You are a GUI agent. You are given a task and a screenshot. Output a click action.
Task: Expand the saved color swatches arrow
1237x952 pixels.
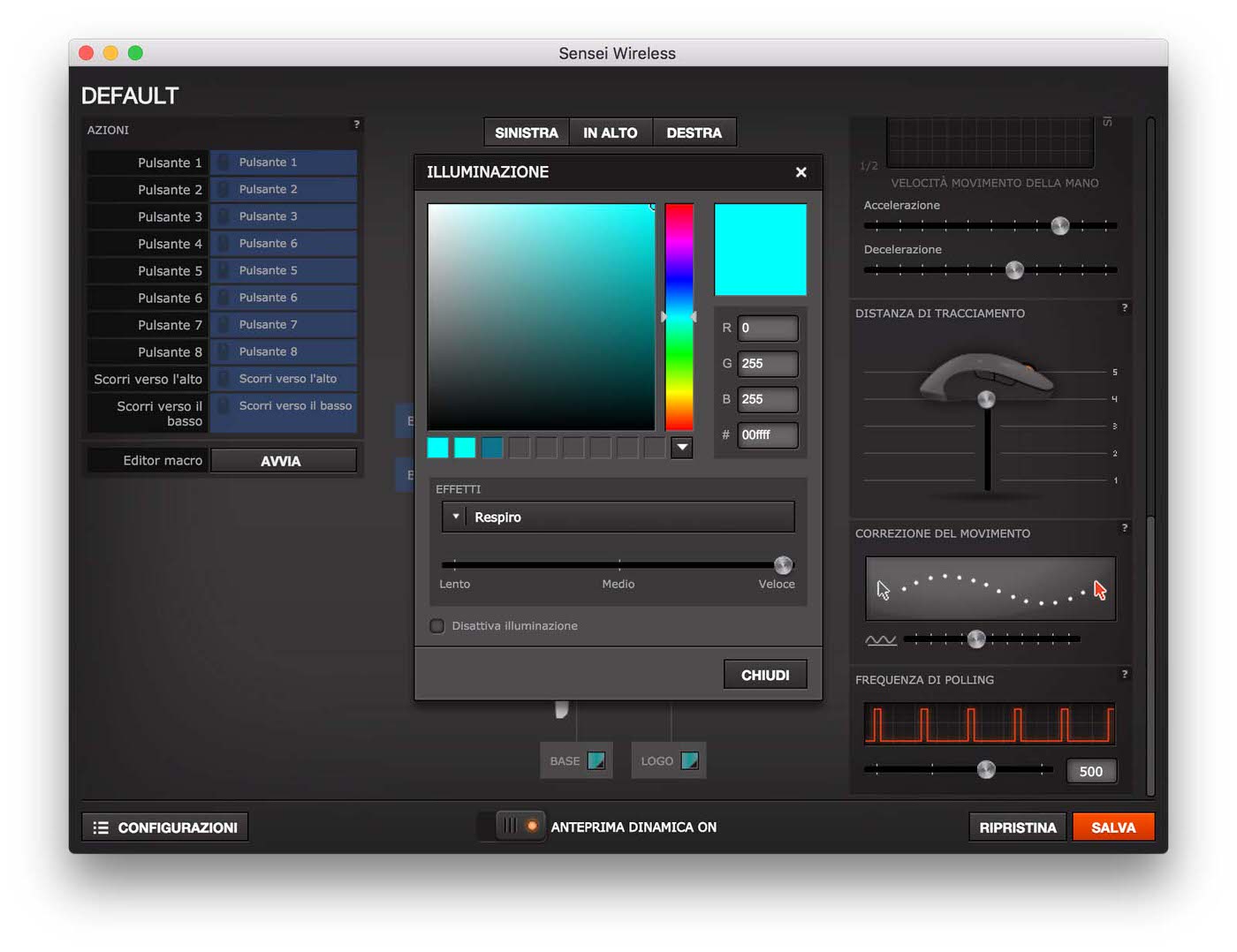(x=681, y=448)
